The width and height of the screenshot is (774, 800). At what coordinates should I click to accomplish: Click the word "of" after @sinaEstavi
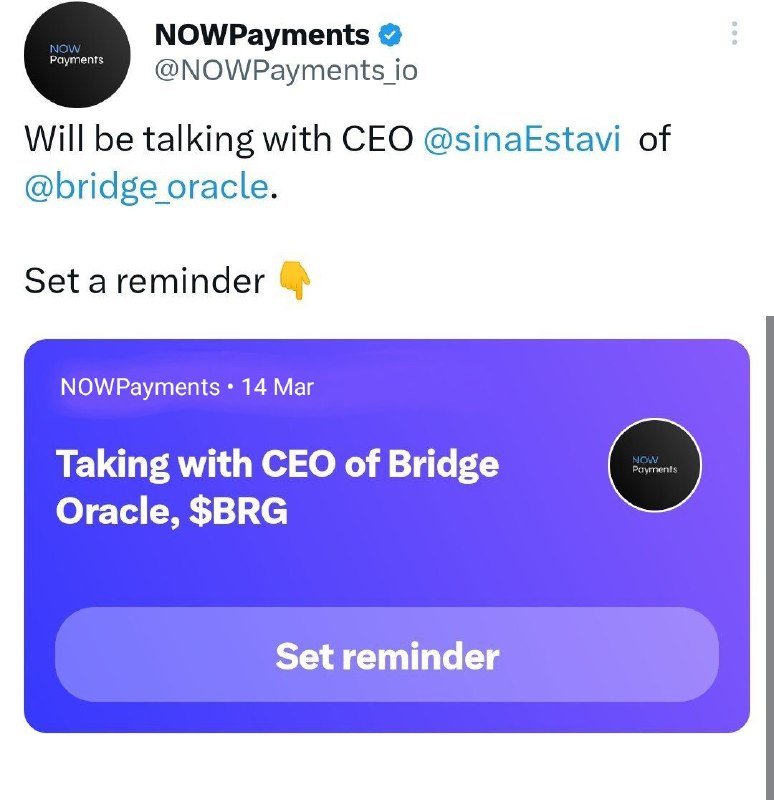click(654, 138)
